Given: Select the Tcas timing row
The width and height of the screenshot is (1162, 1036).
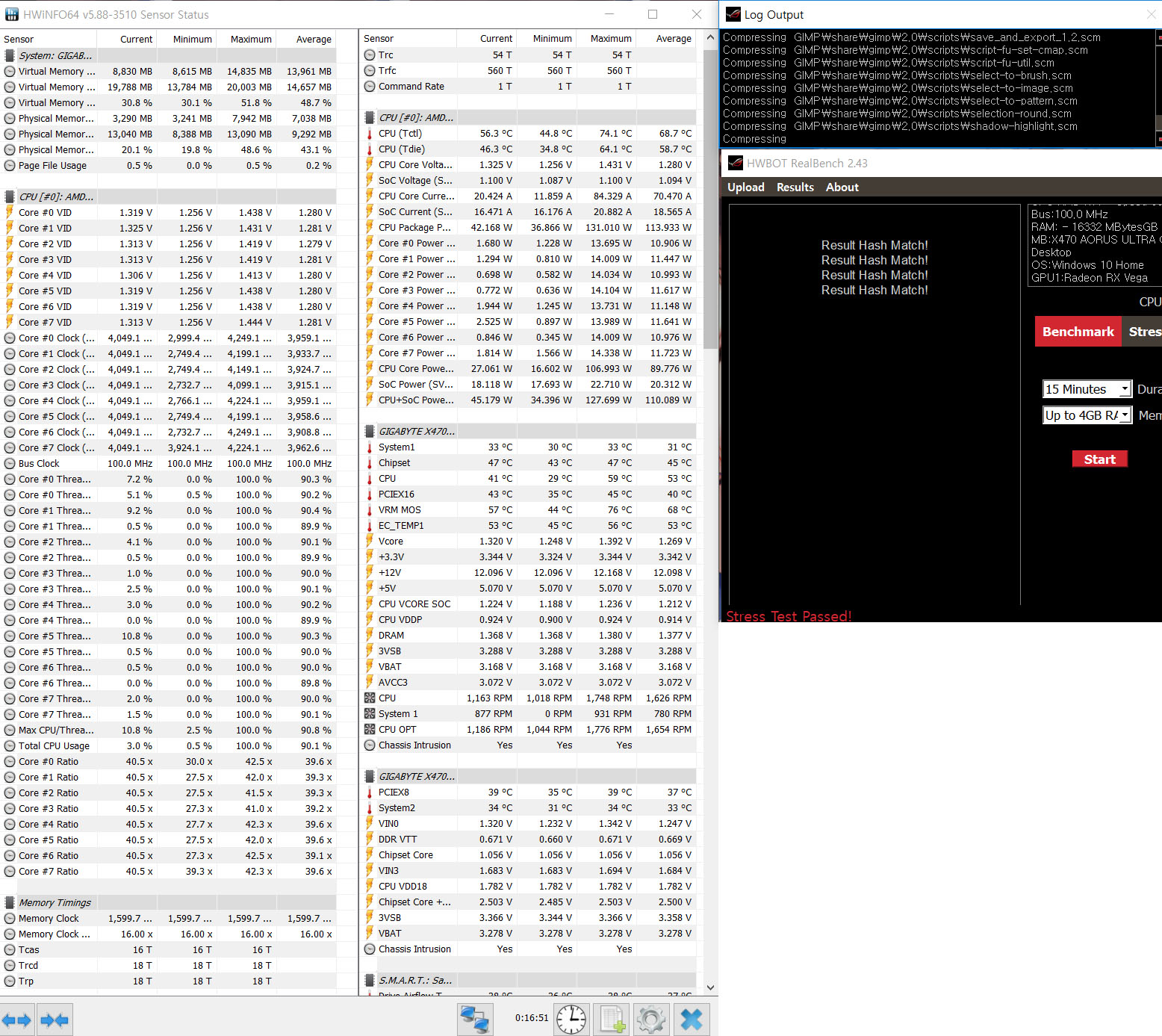Looking at the screenshot, I should click(x=168, y=949).
